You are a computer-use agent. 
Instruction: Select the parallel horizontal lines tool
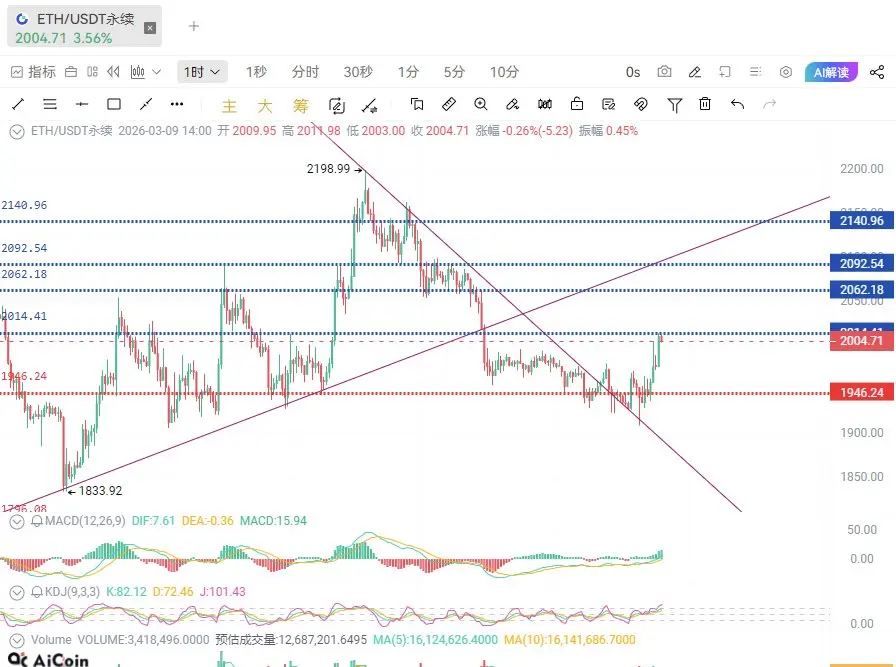pyautogui.click(x=50, y=104)
